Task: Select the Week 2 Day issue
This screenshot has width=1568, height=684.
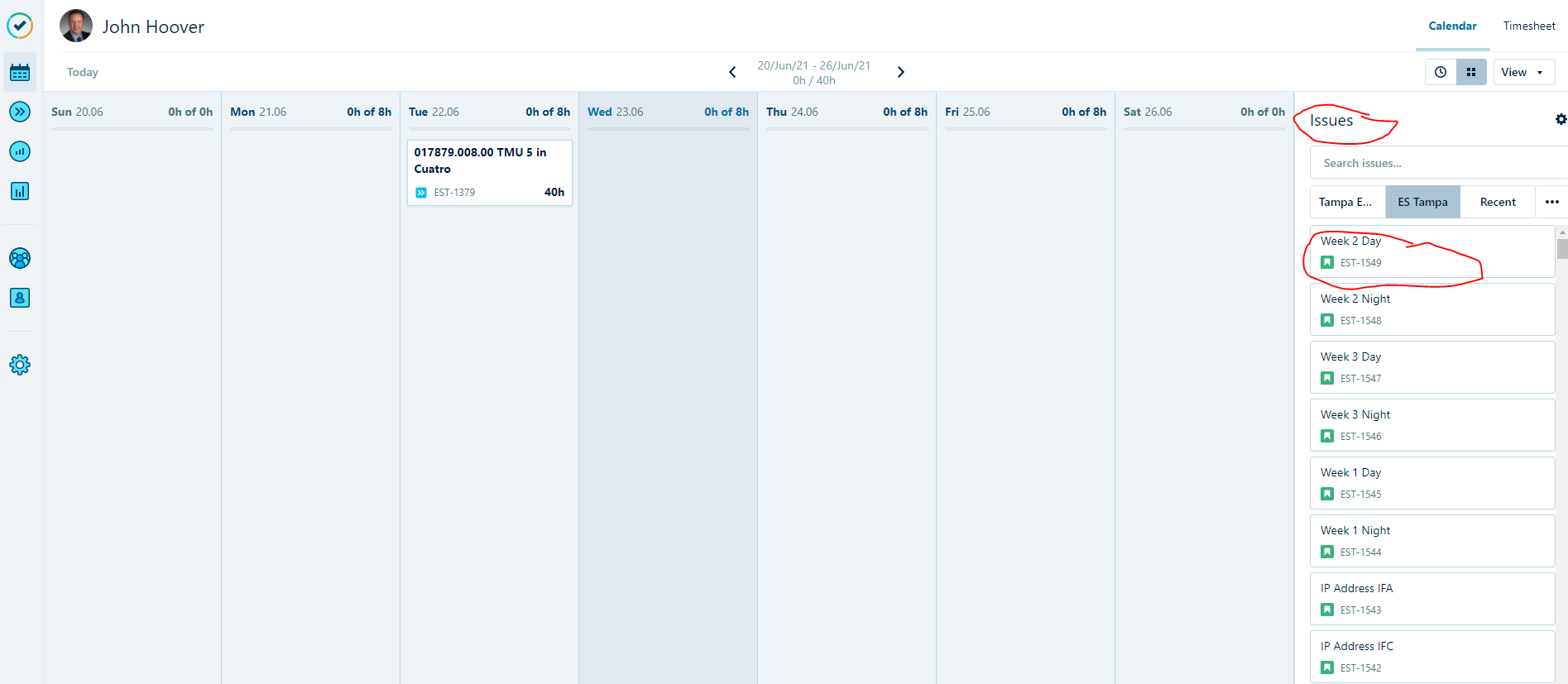Action: tap(1432, 251)
